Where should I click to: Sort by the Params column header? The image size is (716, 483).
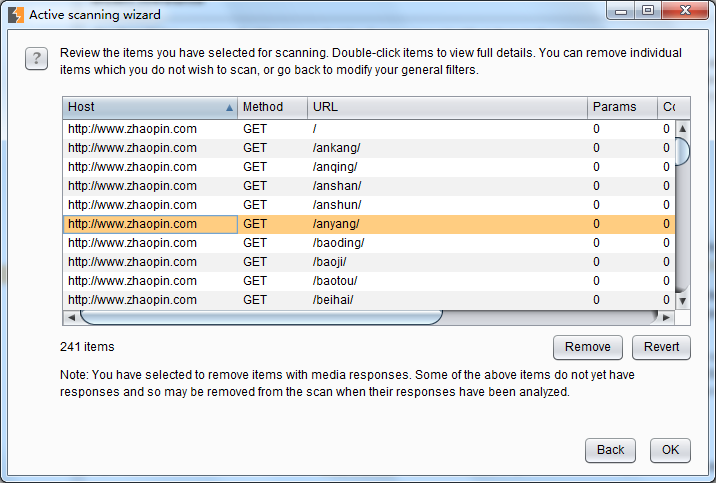coord(621,107)
